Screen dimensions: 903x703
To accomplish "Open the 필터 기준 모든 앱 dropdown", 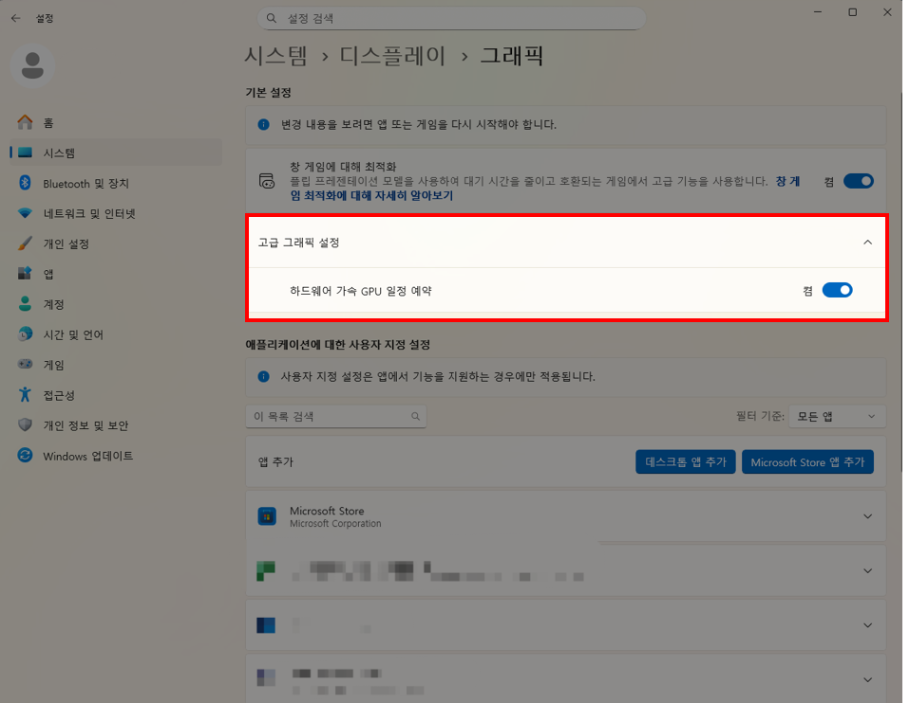I will point(836,416).
